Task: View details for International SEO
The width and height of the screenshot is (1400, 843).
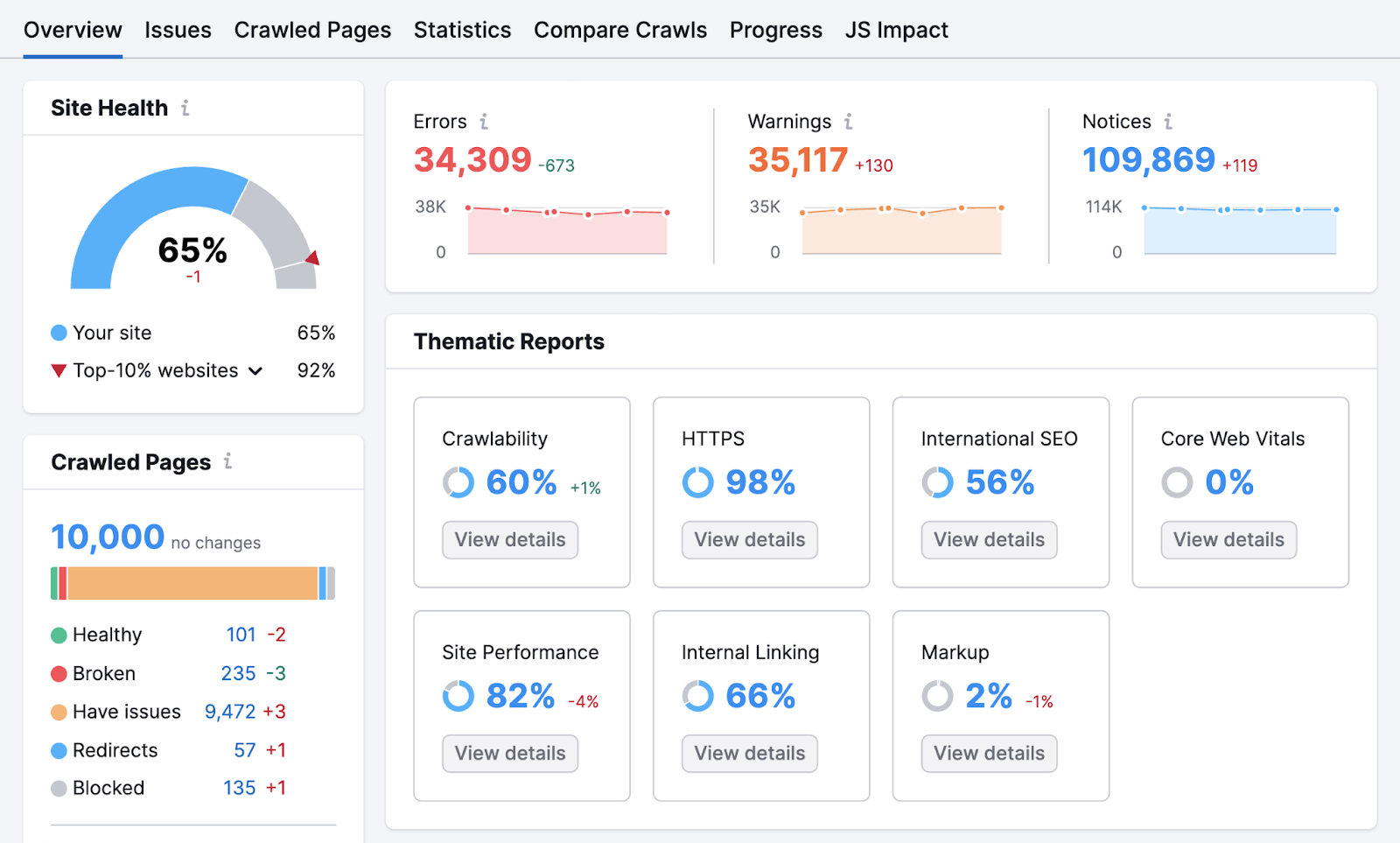Action: pos(988,539)
